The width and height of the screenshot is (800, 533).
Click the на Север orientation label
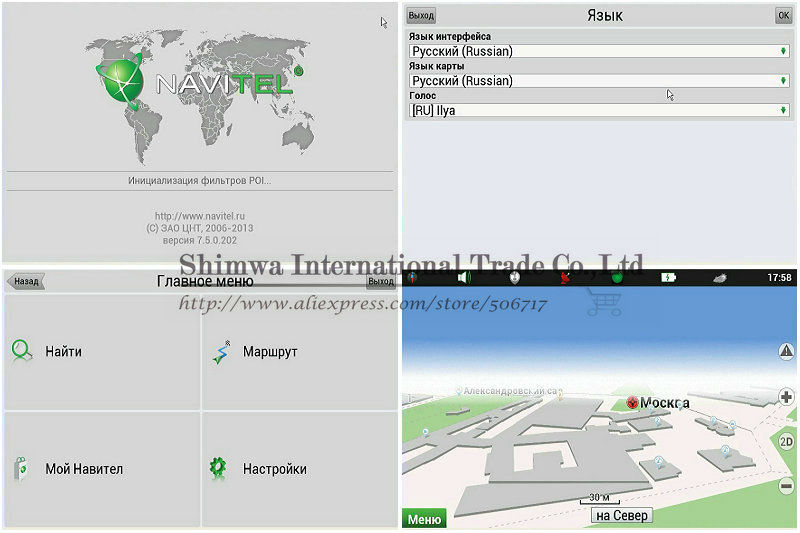(x=621, y=516)
